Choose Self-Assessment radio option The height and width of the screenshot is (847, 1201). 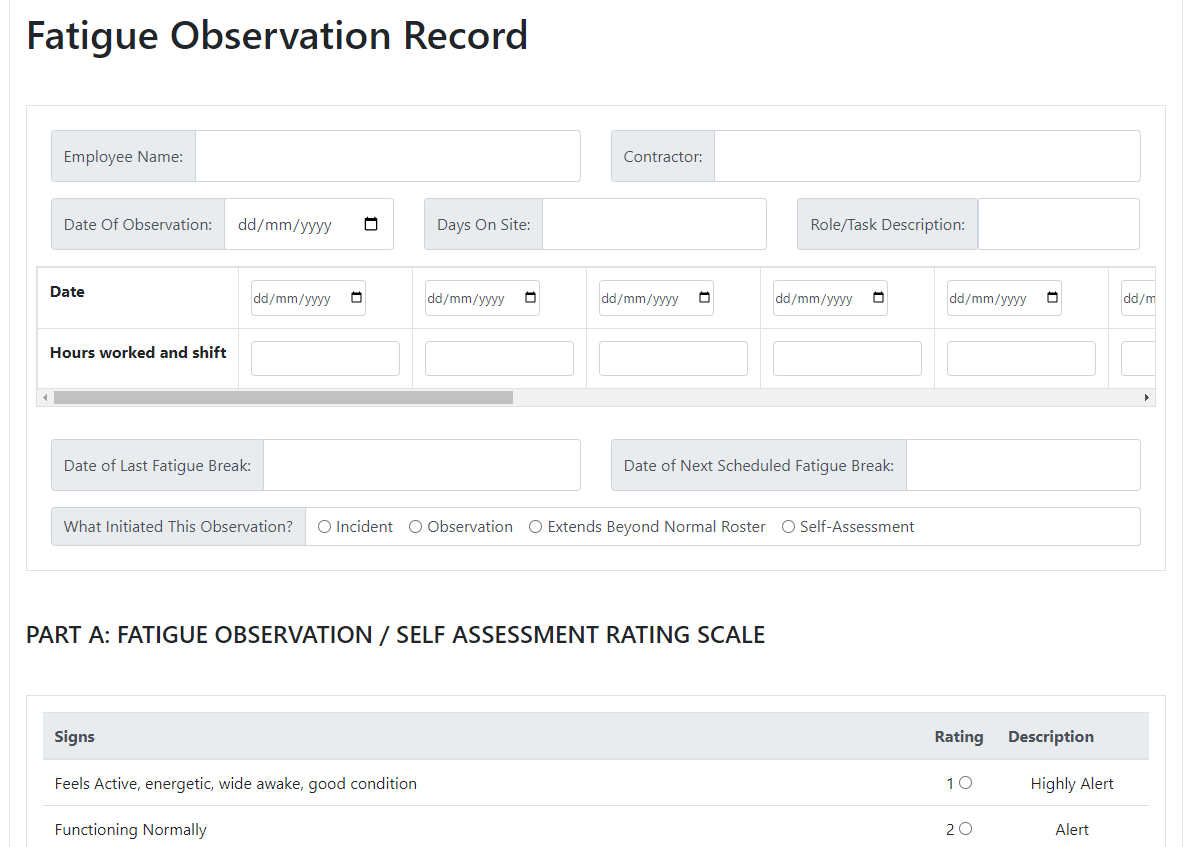pos(788,527)
